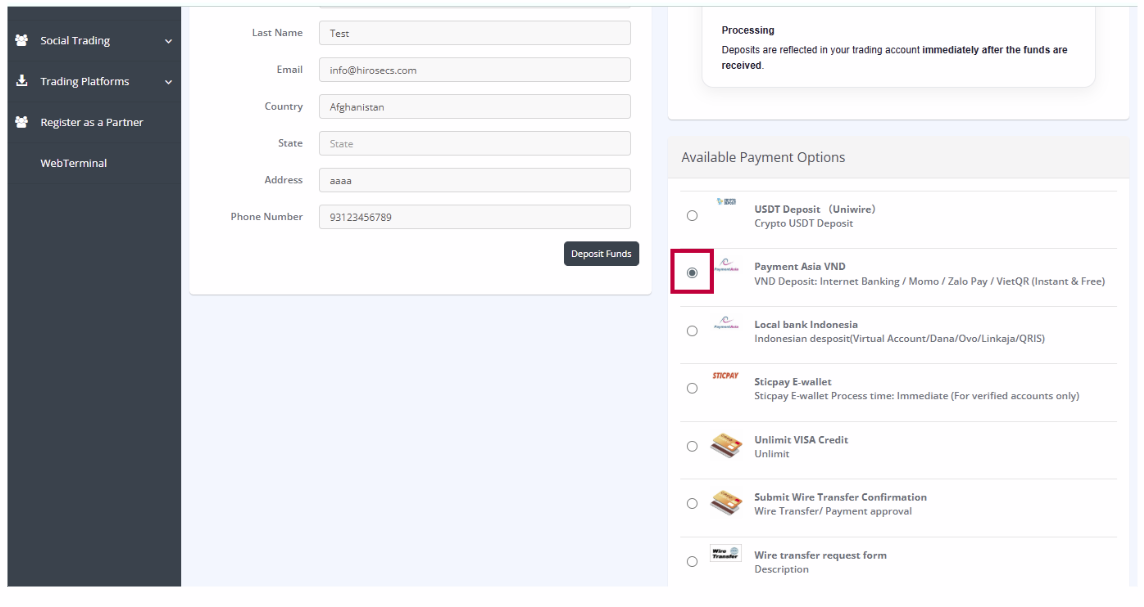Screen dimensions: 1144x607
Task: Expand the Social Trading menu chevron
Action: [168, 41]
